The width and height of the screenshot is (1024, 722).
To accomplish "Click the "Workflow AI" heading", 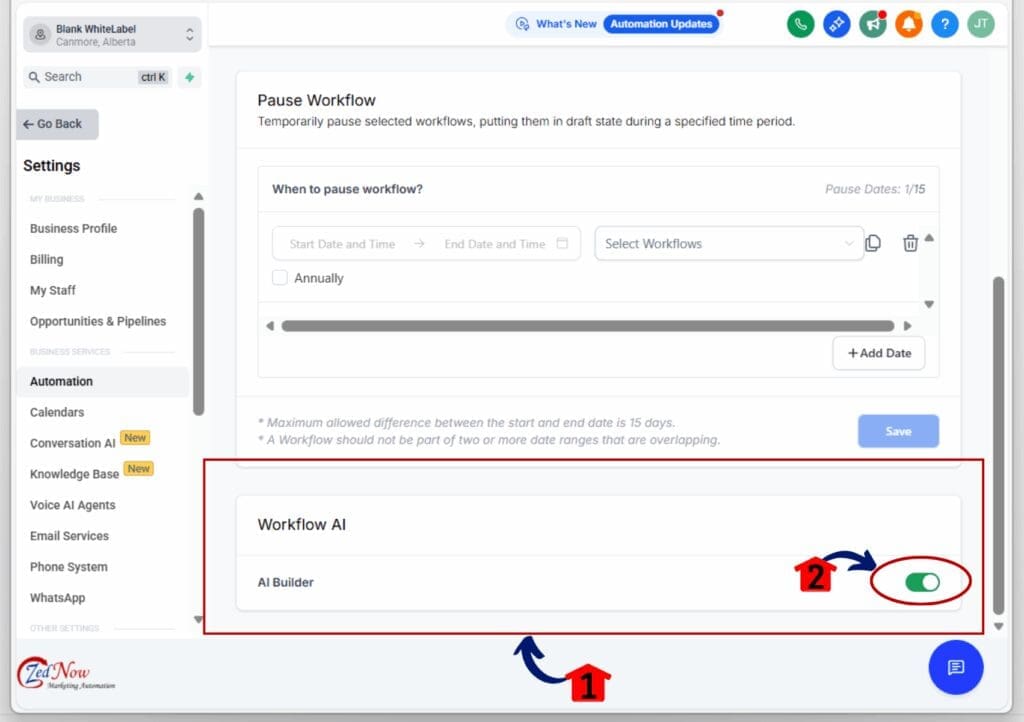I will click(x=302, y=524).
